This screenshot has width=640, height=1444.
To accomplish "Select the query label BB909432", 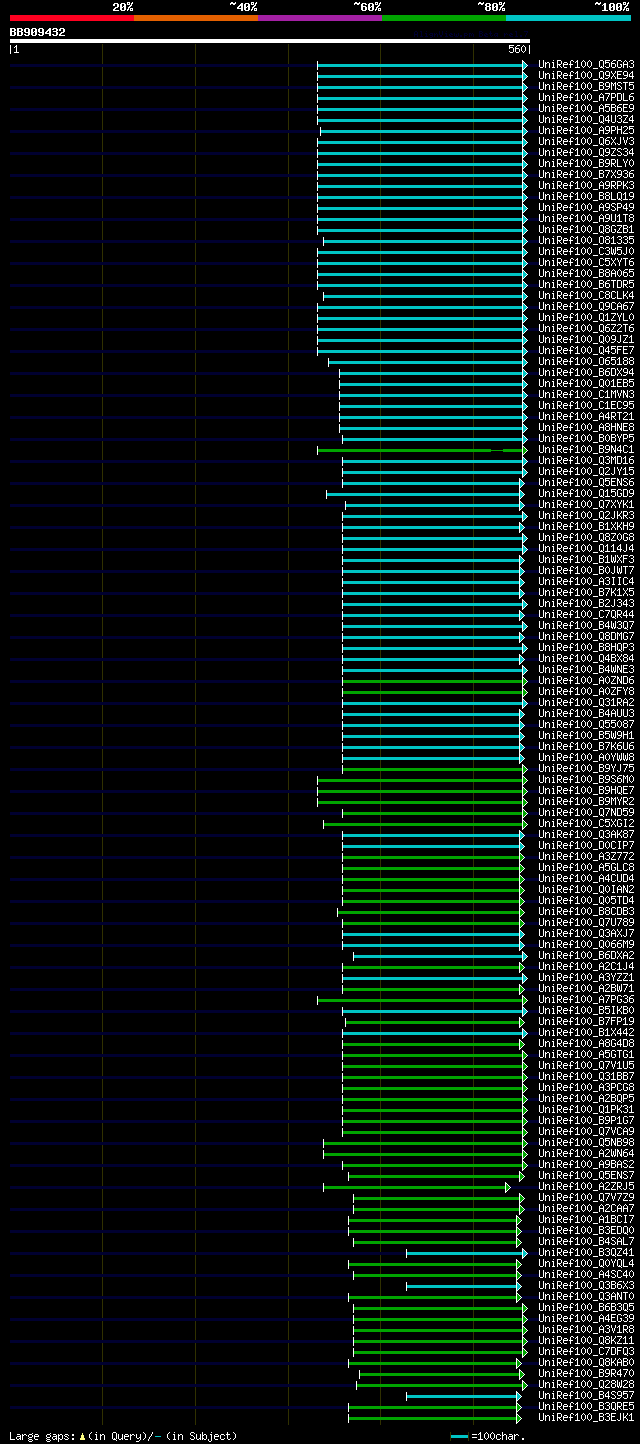I will [38, 32].
